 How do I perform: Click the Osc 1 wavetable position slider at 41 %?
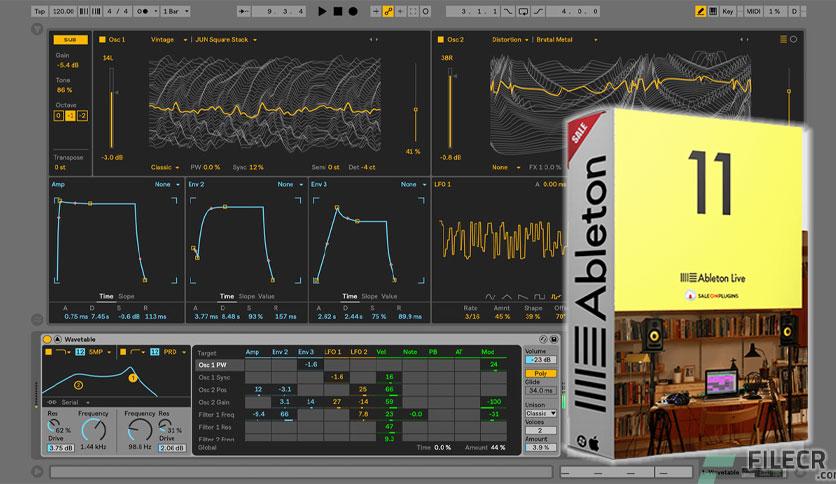coord(415,104)
